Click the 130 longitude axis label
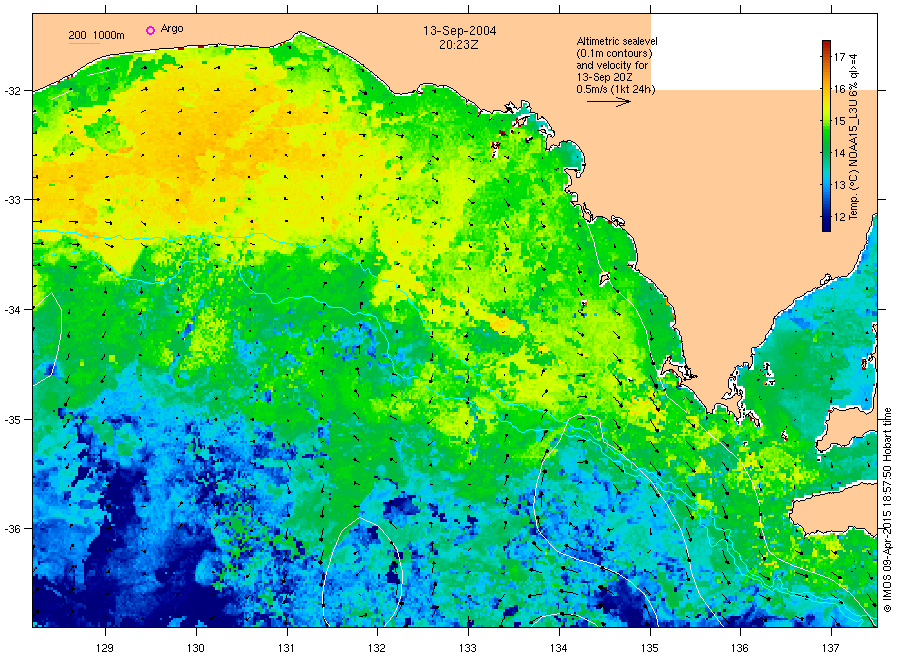Screen dimensions: 900x660 [x=196, y=648]
